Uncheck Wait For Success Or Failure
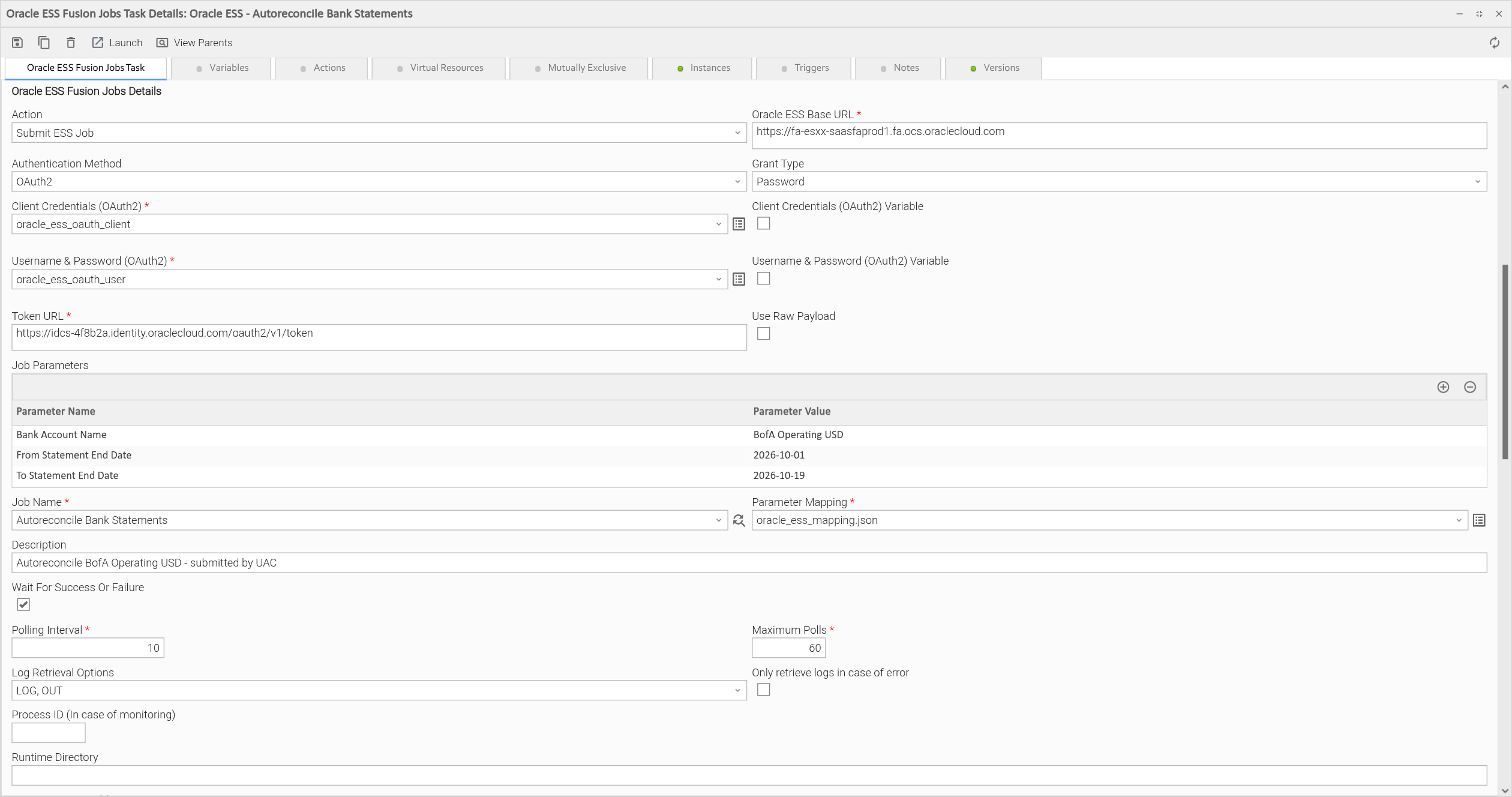 tap(23, 604)
